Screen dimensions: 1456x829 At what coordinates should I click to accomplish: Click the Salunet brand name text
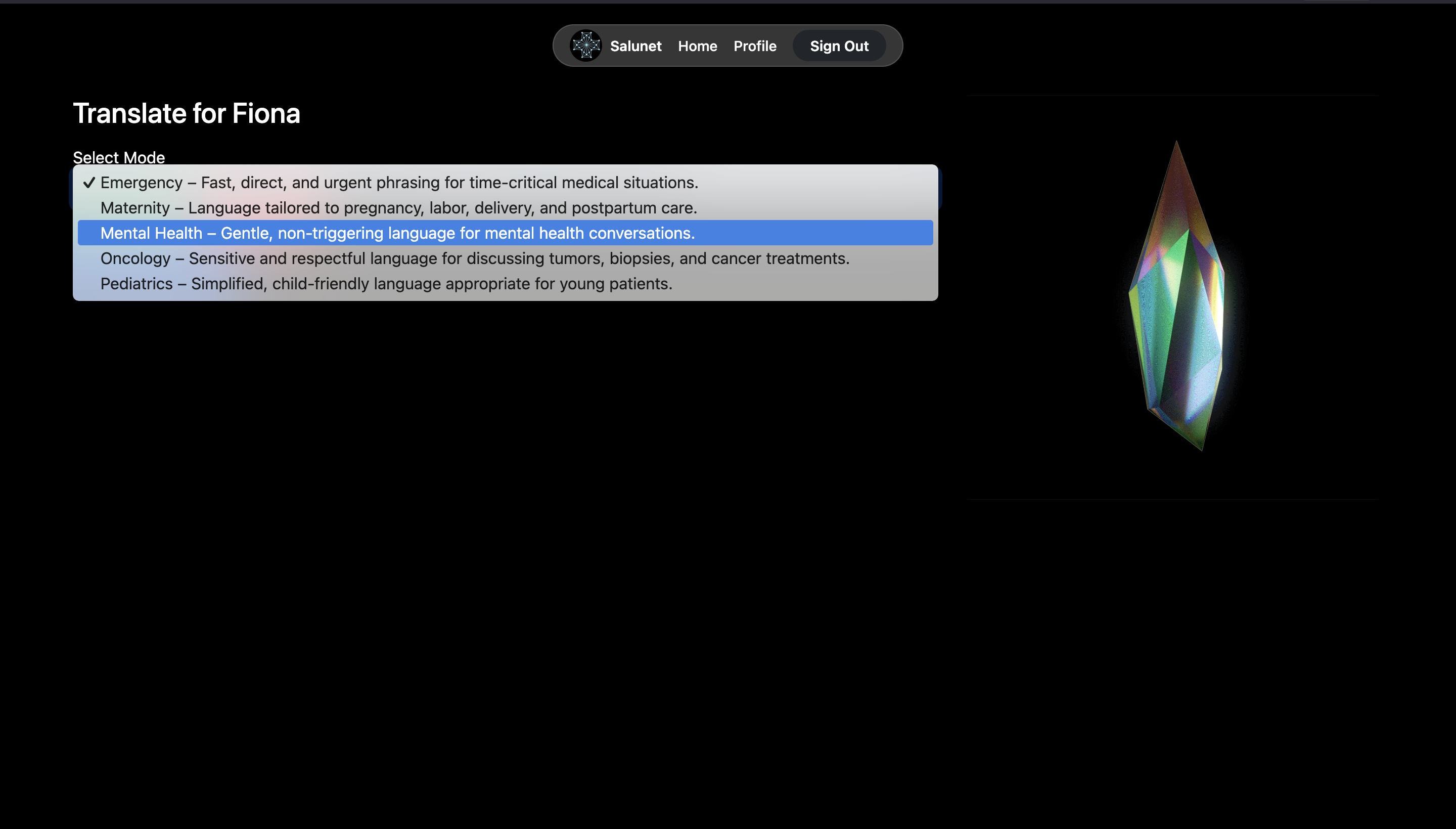click(x=635, y=46)
